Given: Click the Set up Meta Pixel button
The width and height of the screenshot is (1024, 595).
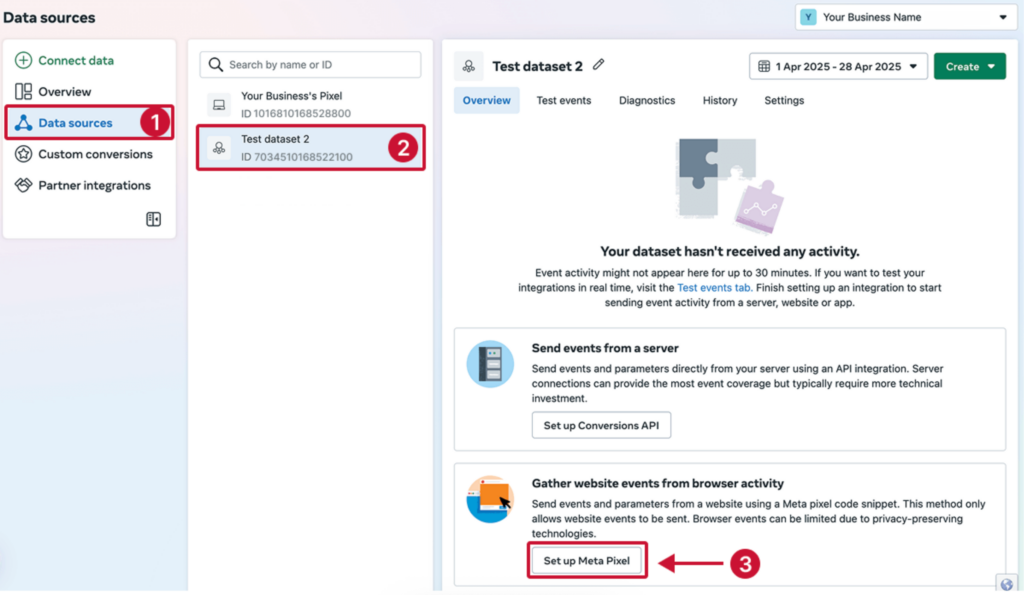Looking at the screenshot, I should point(586,560).
